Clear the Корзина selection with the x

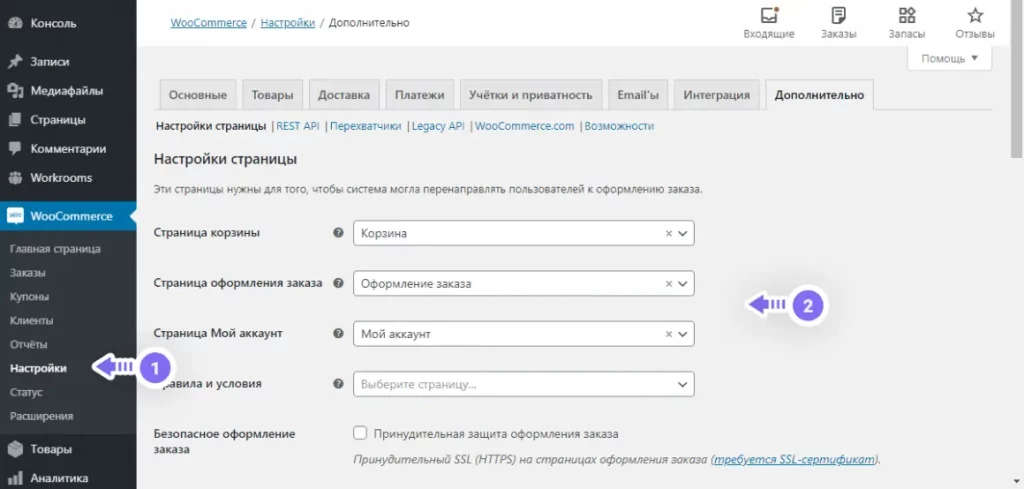click(x=669, y=233)
